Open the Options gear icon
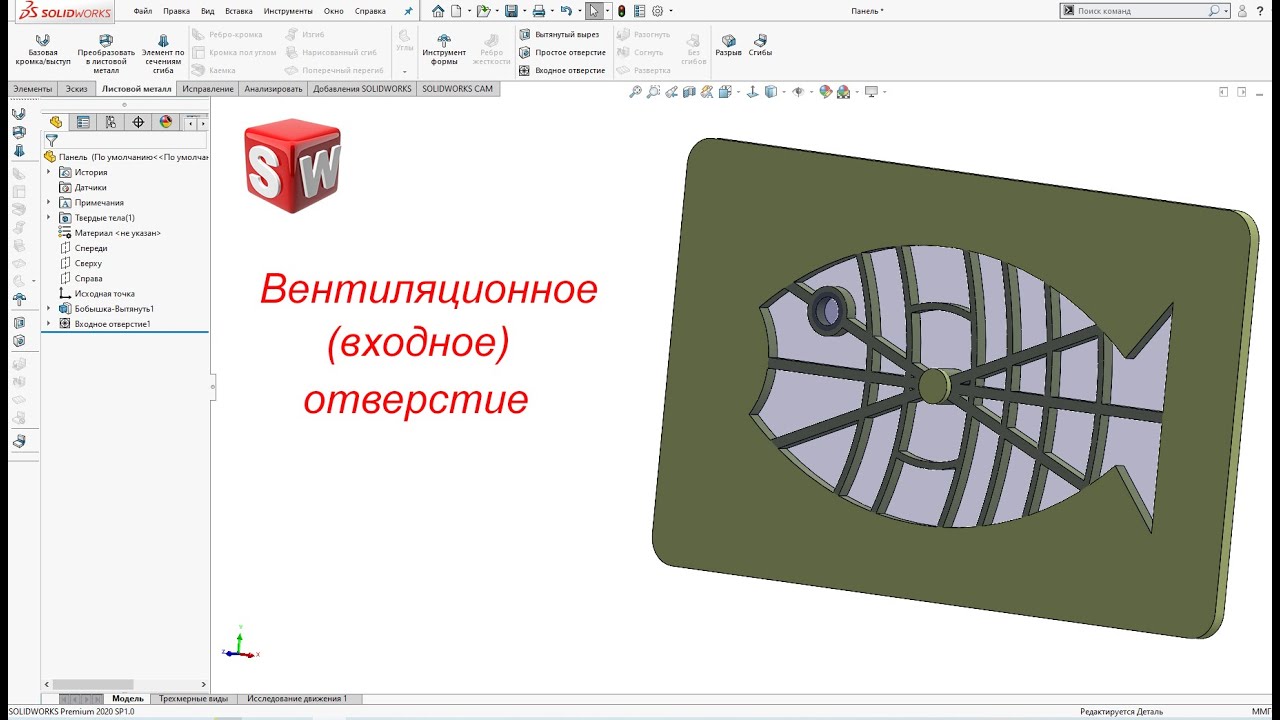The height and width of the screenshot is (720, 1280). click(x=657, y=11)
